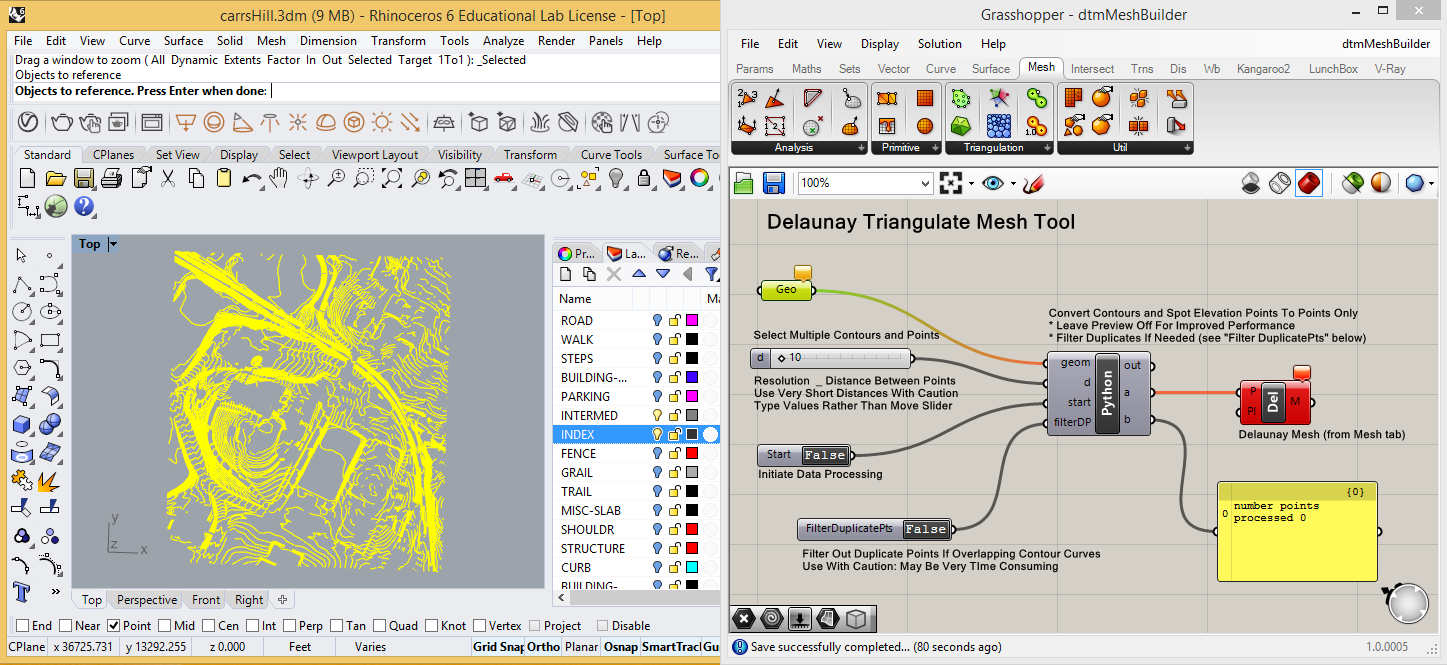The image size is (1447, 665).
Task: Toggle the FilterDuplicatePts False value
Action: [x=925, y=529]
